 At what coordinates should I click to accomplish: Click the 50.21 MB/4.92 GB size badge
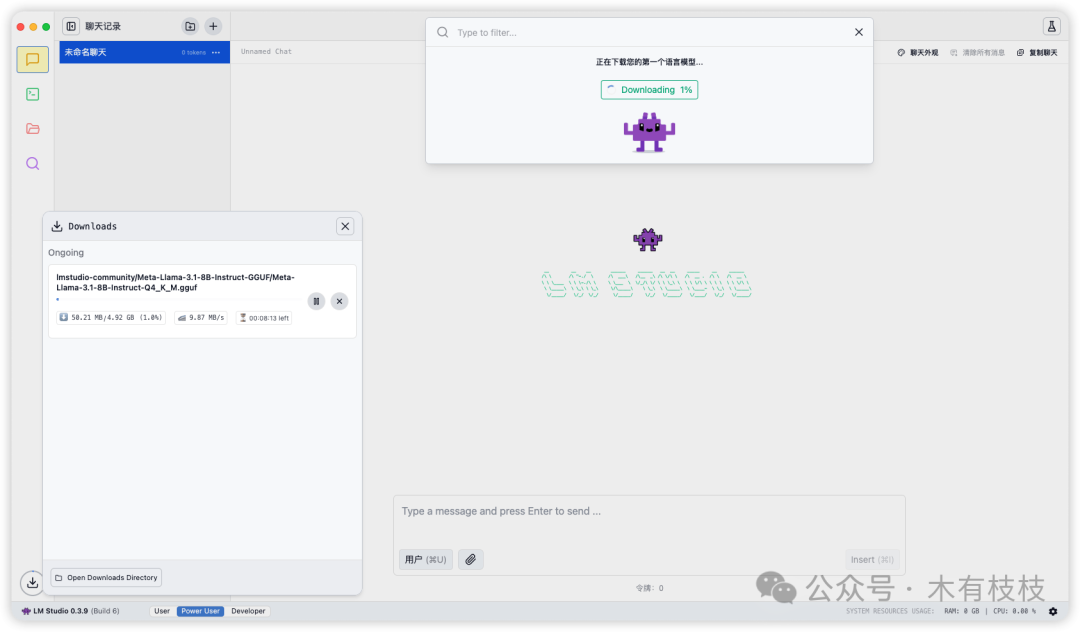coord(111,317)
